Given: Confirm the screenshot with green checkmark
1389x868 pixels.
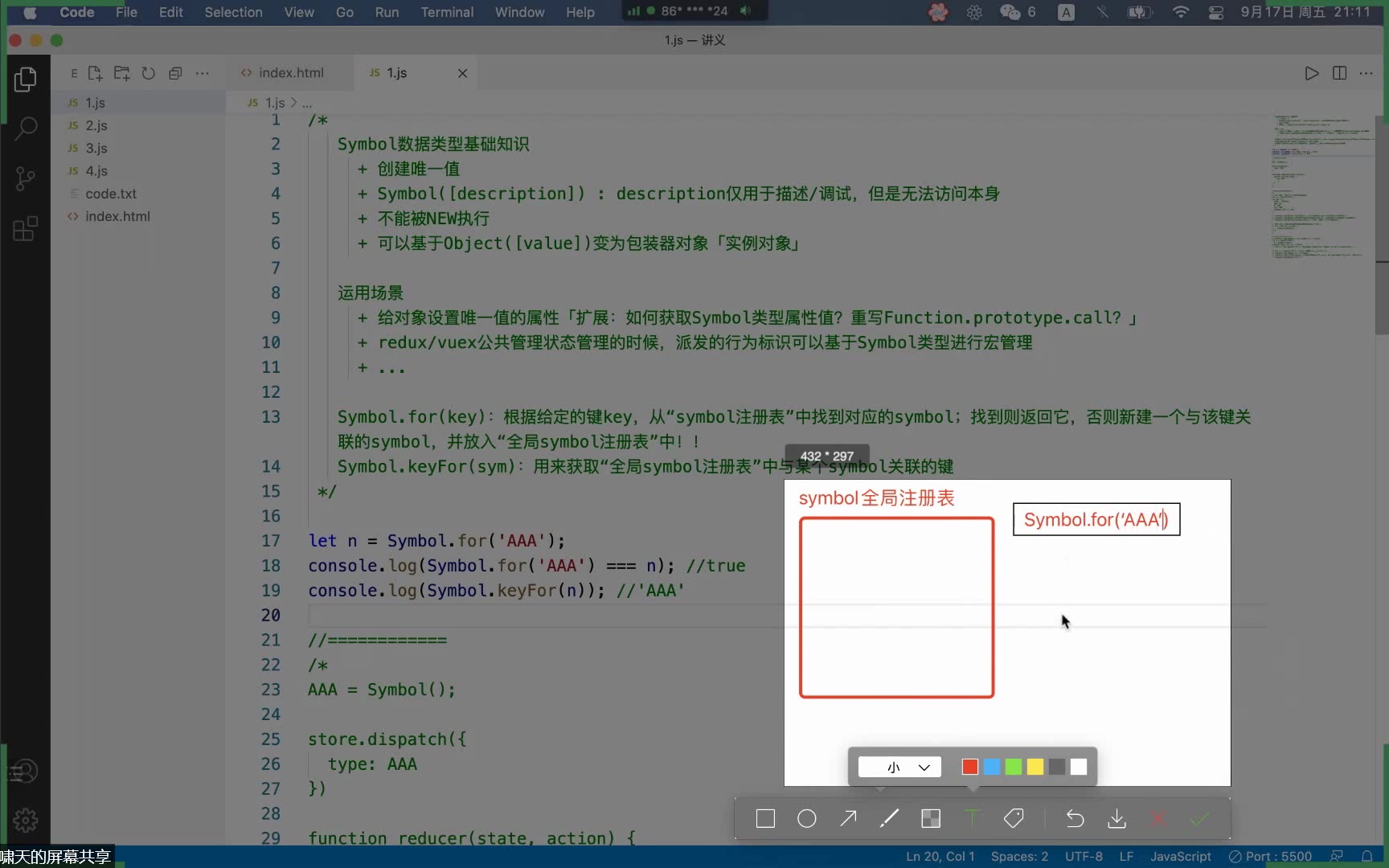Looking at the screenshot, I should coord(1199,819).
